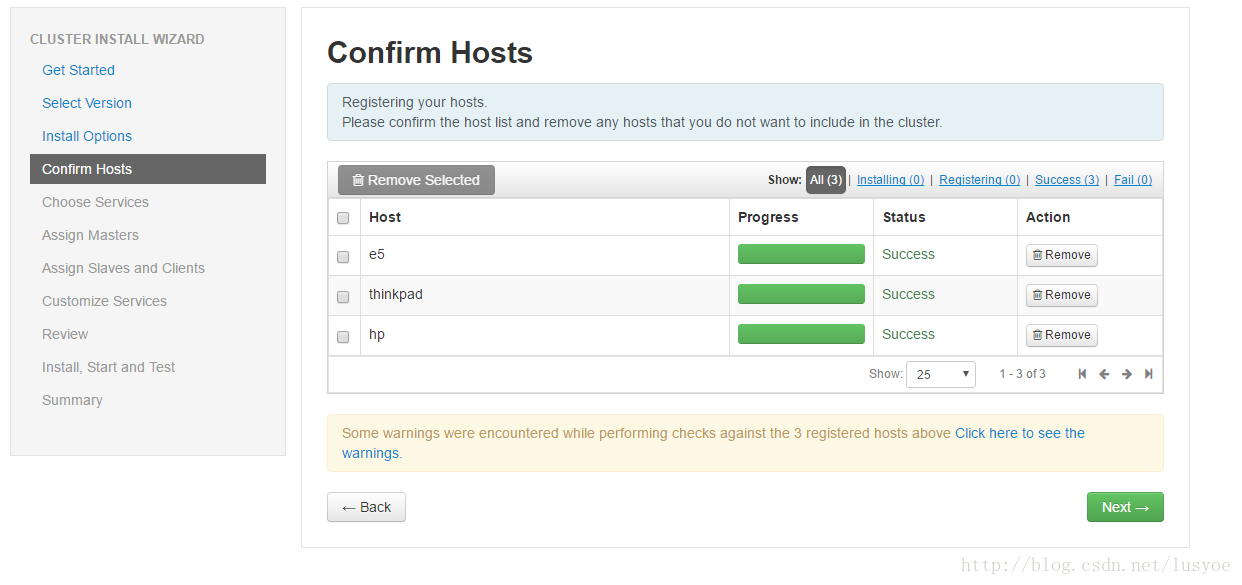Tick the hp host checkbox
The width and height of the screenshot is (1242, 585).
pos(343,337)
